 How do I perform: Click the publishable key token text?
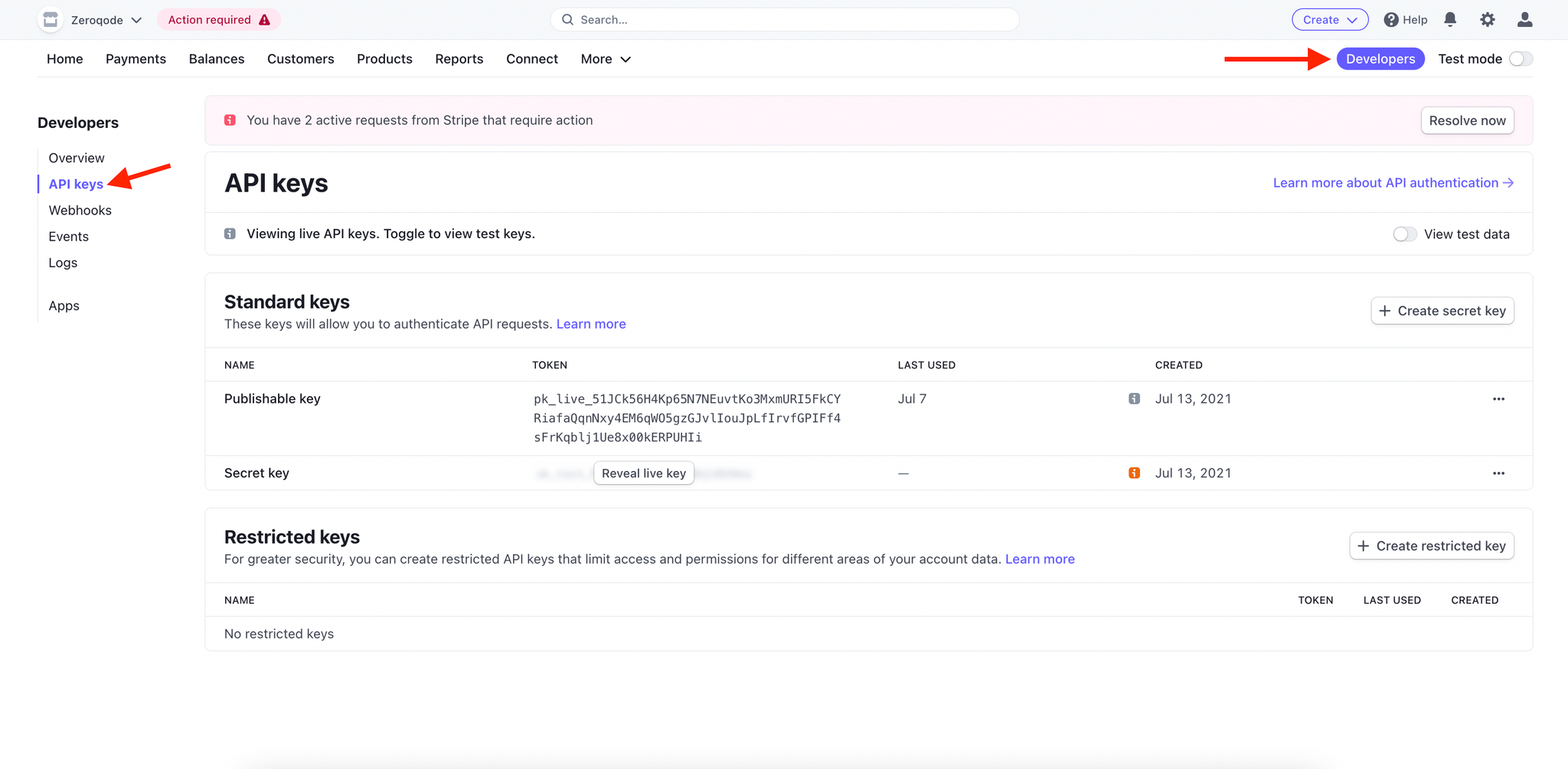688,418
